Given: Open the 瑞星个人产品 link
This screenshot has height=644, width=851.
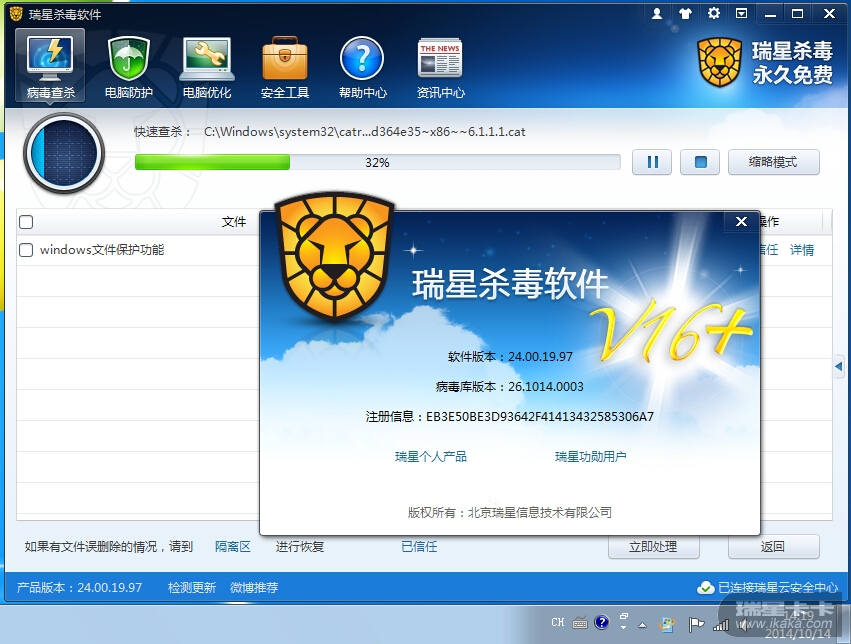Looking at the screenshot, I should [431, 457].
